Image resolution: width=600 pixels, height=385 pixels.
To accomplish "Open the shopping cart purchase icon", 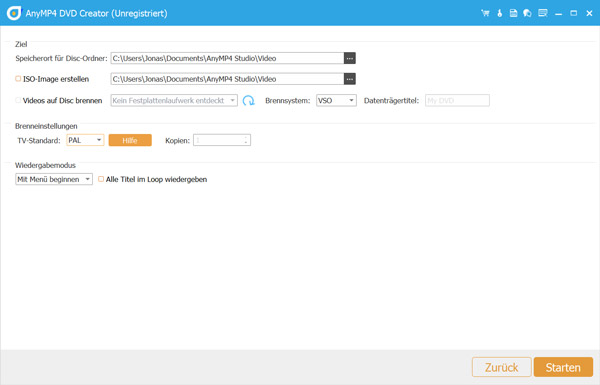I will (485, 13).
